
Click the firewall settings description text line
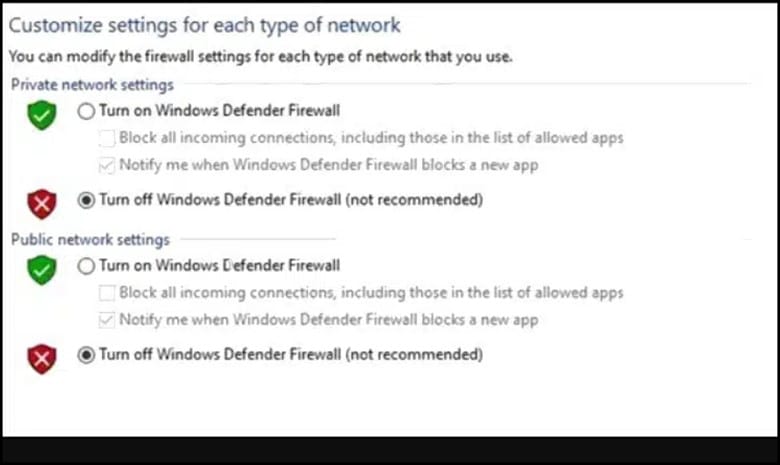coord(261,57)
